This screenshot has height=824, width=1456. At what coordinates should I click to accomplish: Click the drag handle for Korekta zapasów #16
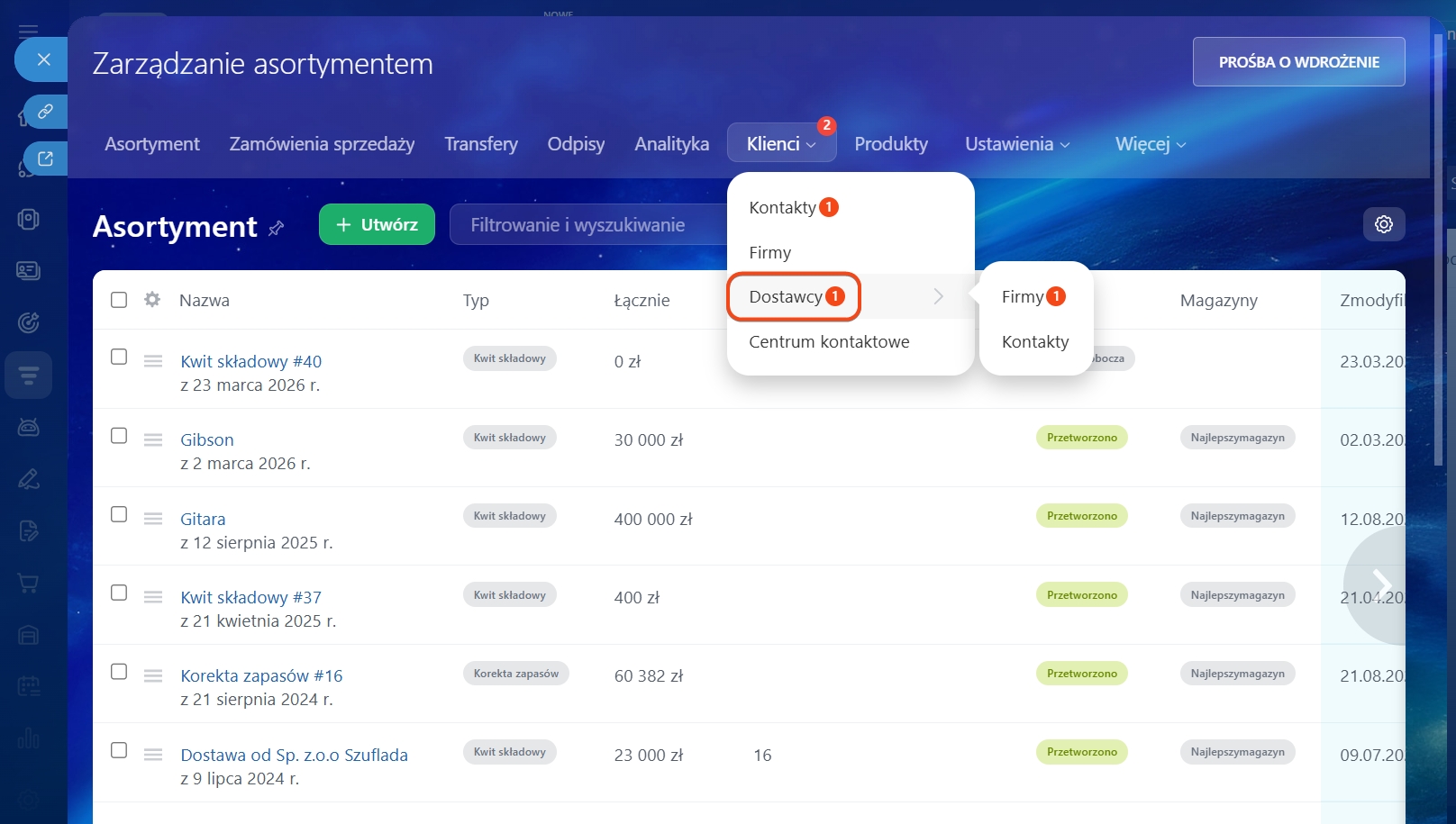[153, 675]
